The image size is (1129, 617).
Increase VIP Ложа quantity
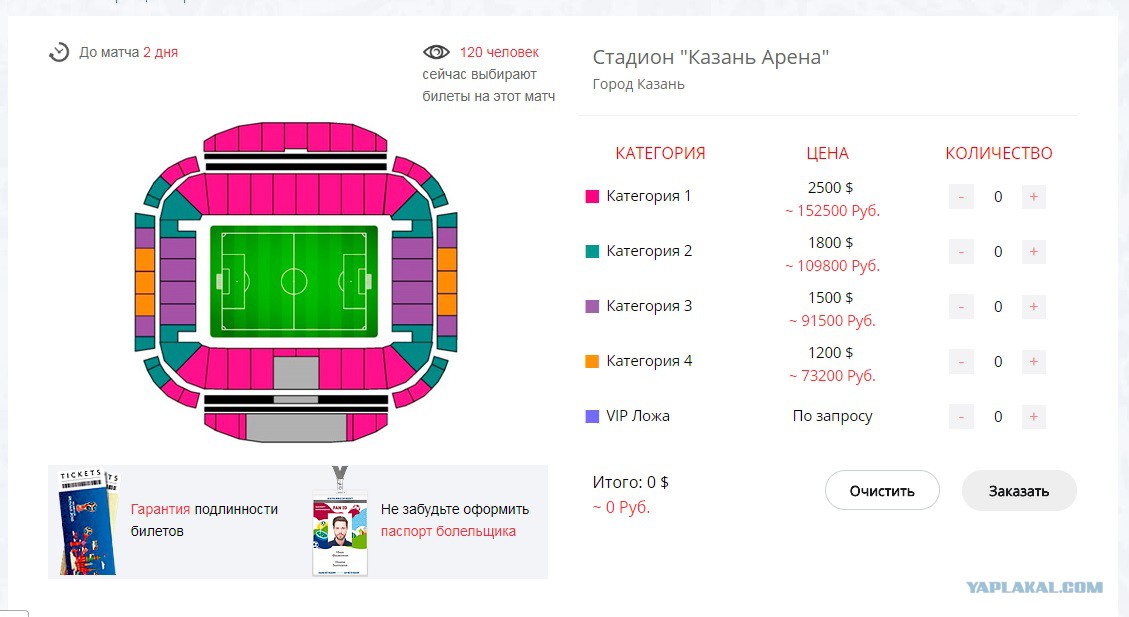pyautogui.click(x=1033, y=416)
